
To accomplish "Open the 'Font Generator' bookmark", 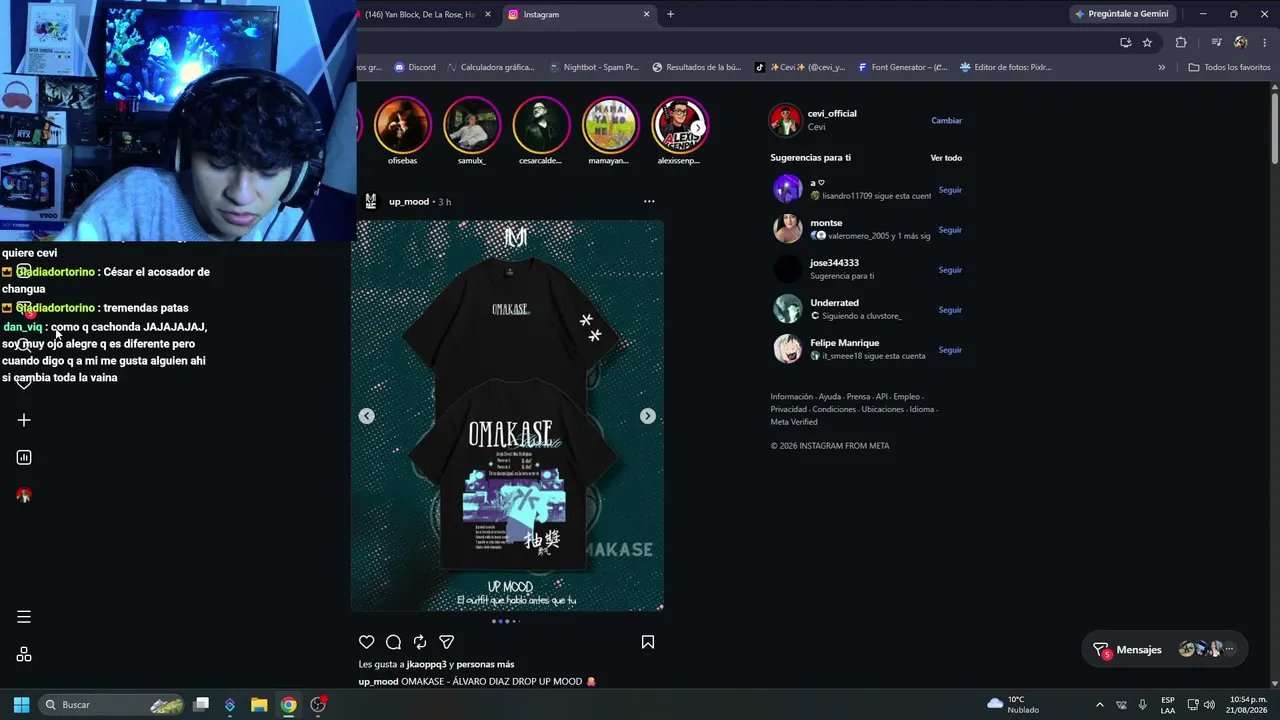I will tap(902, 67).
